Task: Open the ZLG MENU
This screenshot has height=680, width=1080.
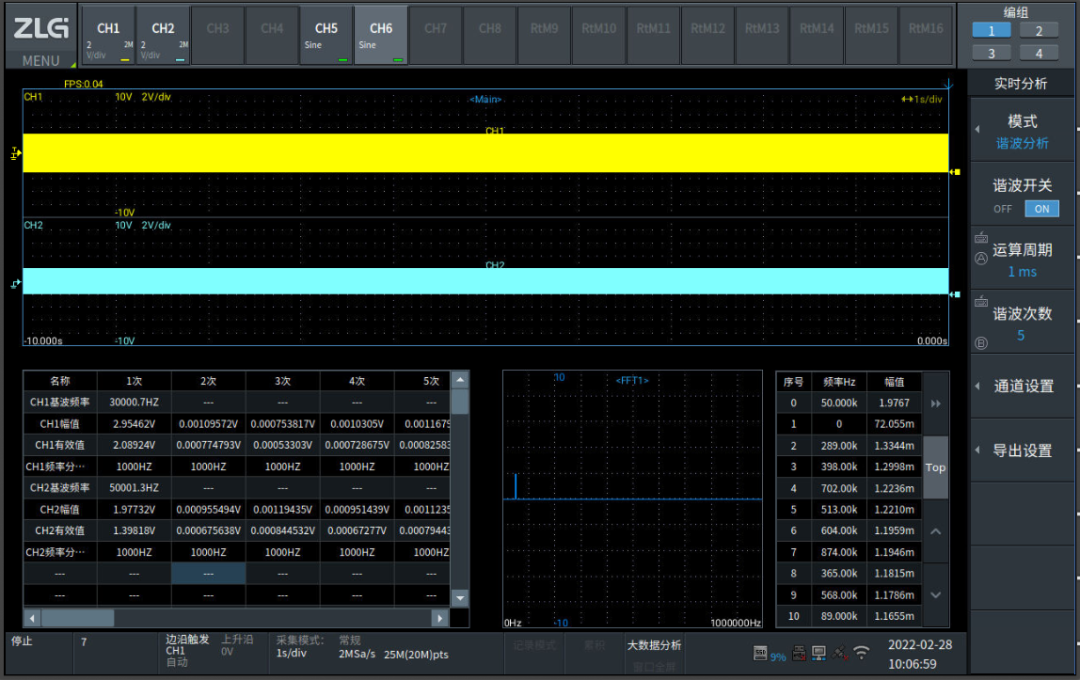Action: click(x=40, y=38)
